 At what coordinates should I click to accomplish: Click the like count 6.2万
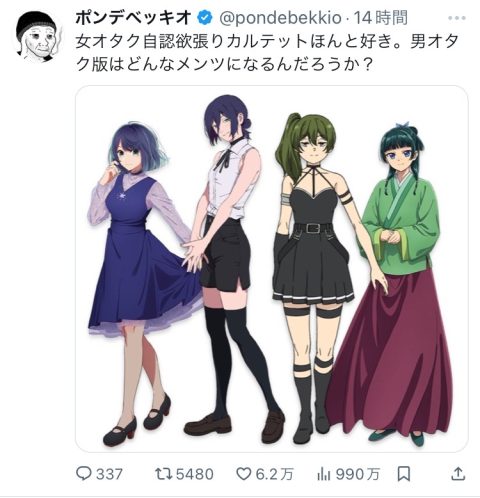pos(274,474)
